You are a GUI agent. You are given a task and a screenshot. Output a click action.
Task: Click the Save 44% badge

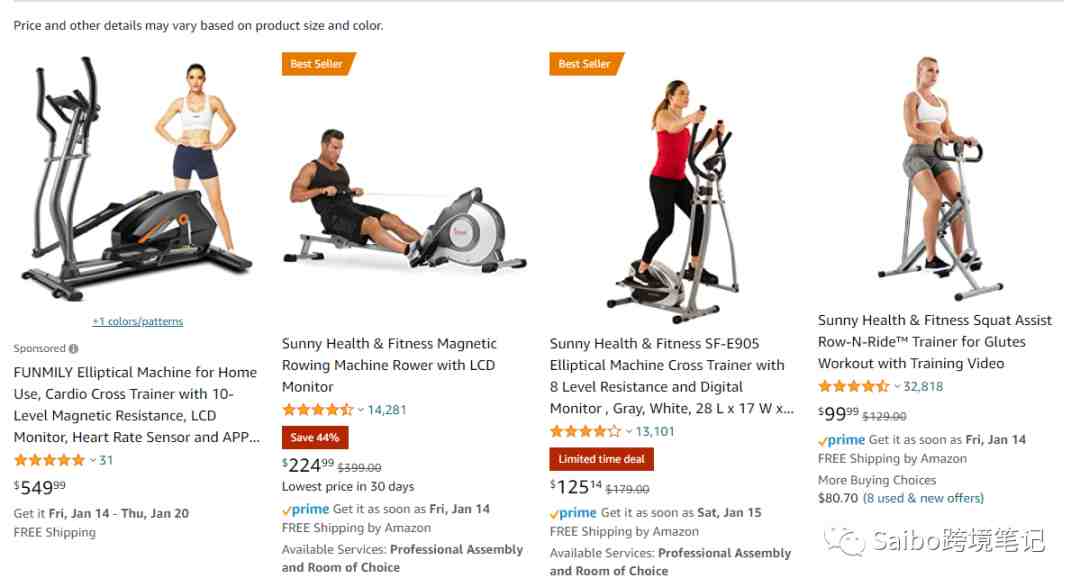315,437
